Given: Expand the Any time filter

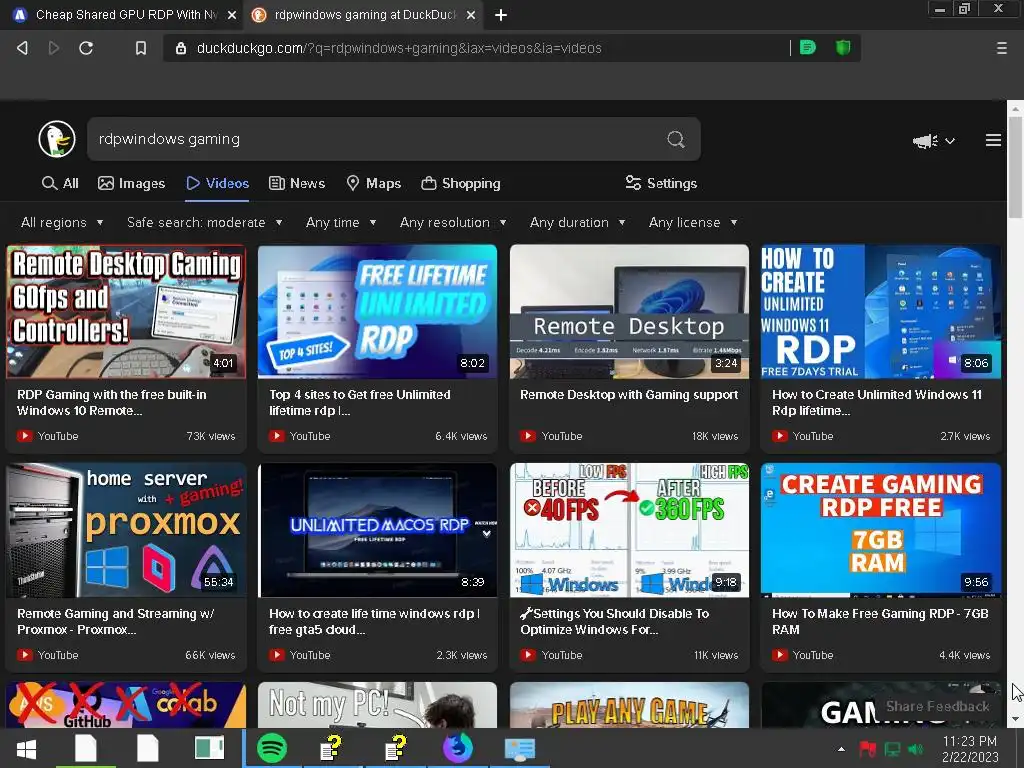Looking at the screenshot, I should 341,223.
